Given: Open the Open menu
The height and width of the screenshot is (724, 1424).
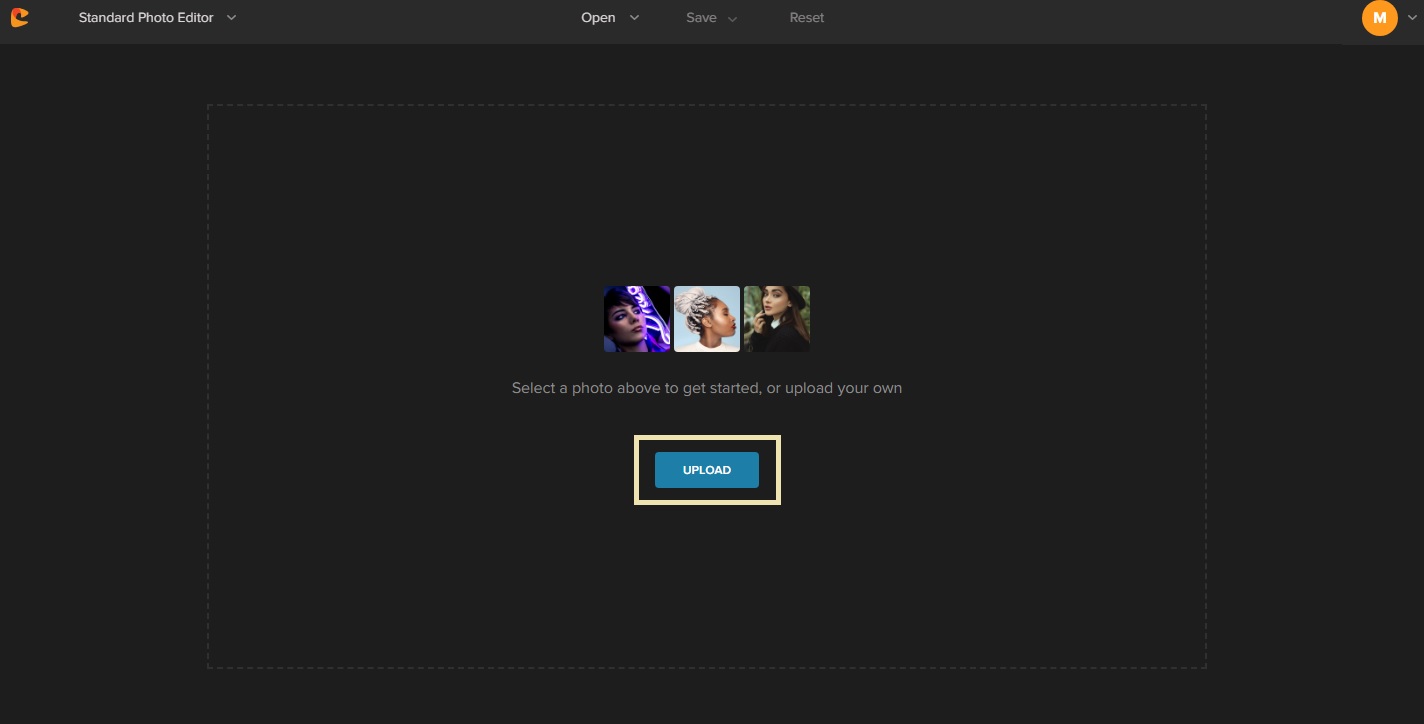Looking at the screenshot, I should click(598, 18).
